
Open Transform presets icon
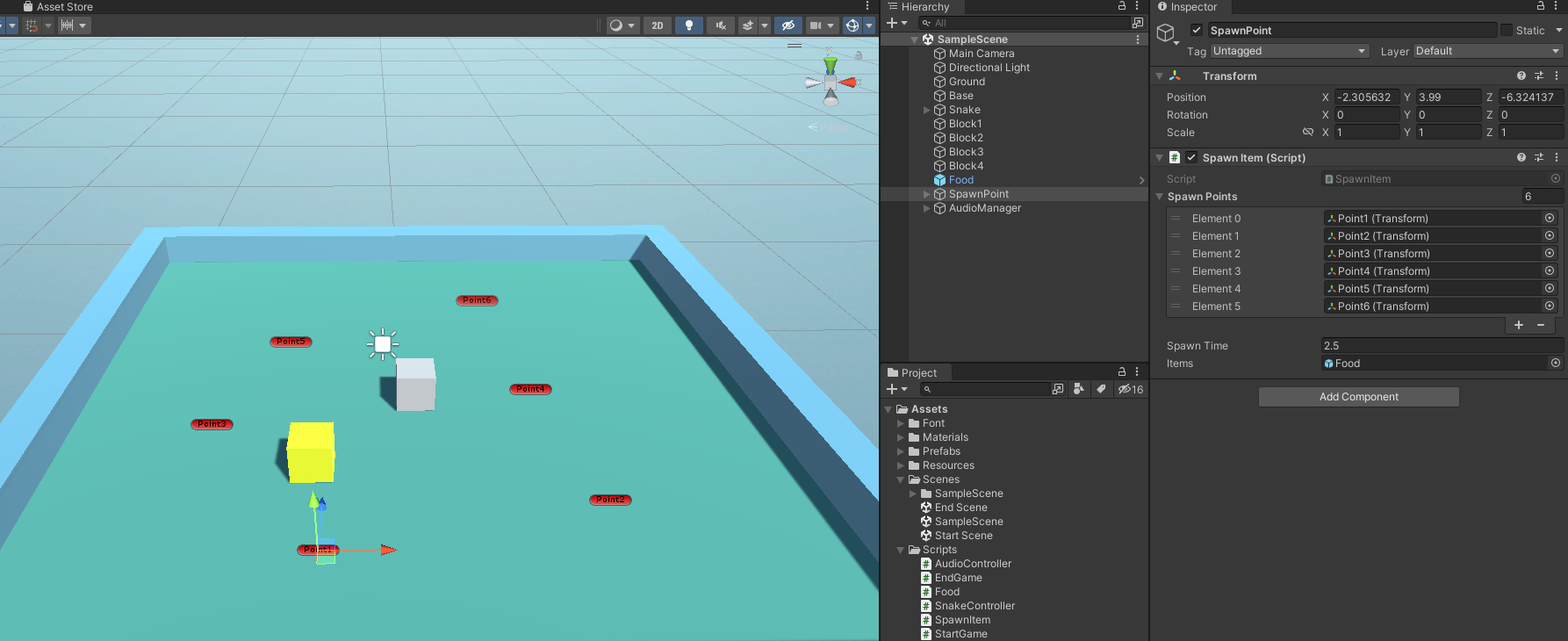pyautogui.click(x=1539, y=76)
